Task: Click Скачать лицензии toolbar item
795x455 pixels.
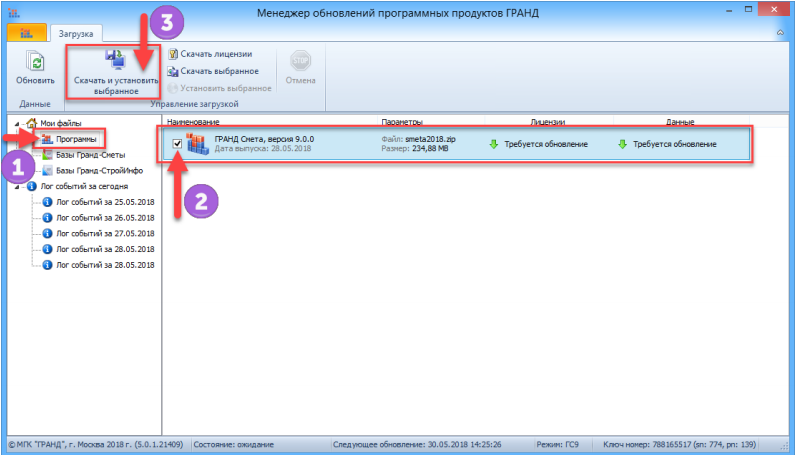Action: tap(210, 54)
